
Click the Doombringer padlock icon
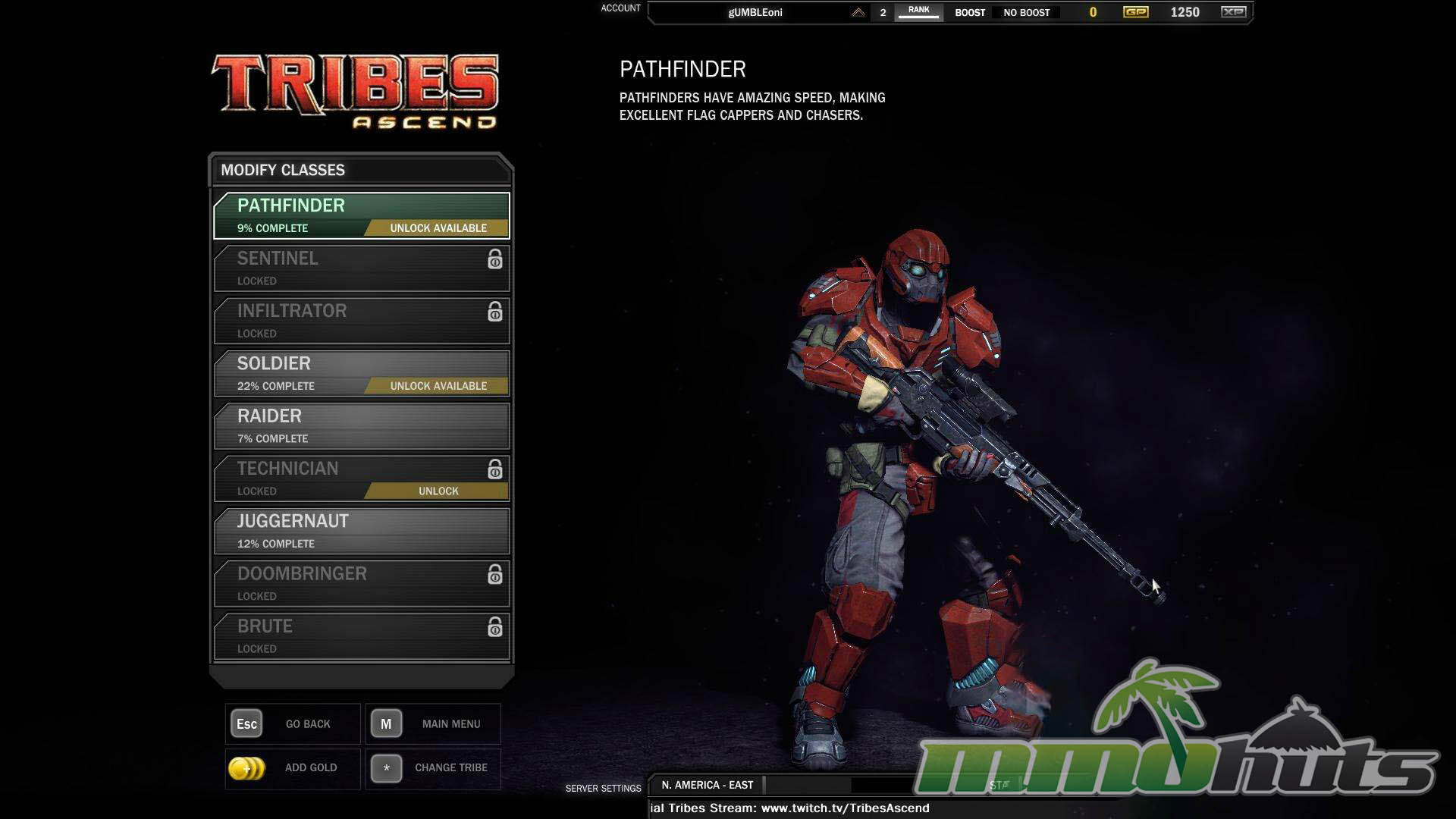pos(494,575)
